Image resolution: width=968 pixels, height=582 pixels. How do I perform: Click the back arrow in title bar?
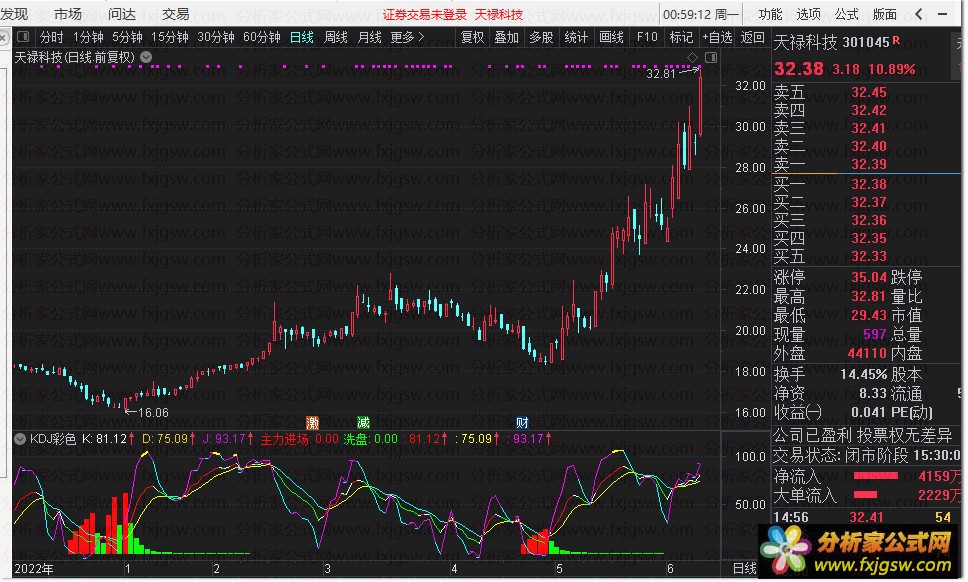pos(919,14)
